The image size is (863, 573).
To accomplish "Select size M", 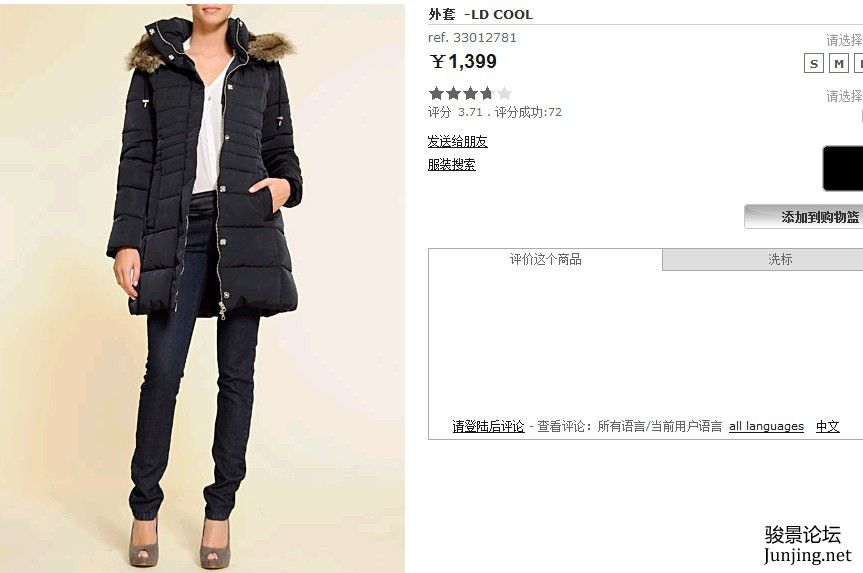I will coord(839,63).
